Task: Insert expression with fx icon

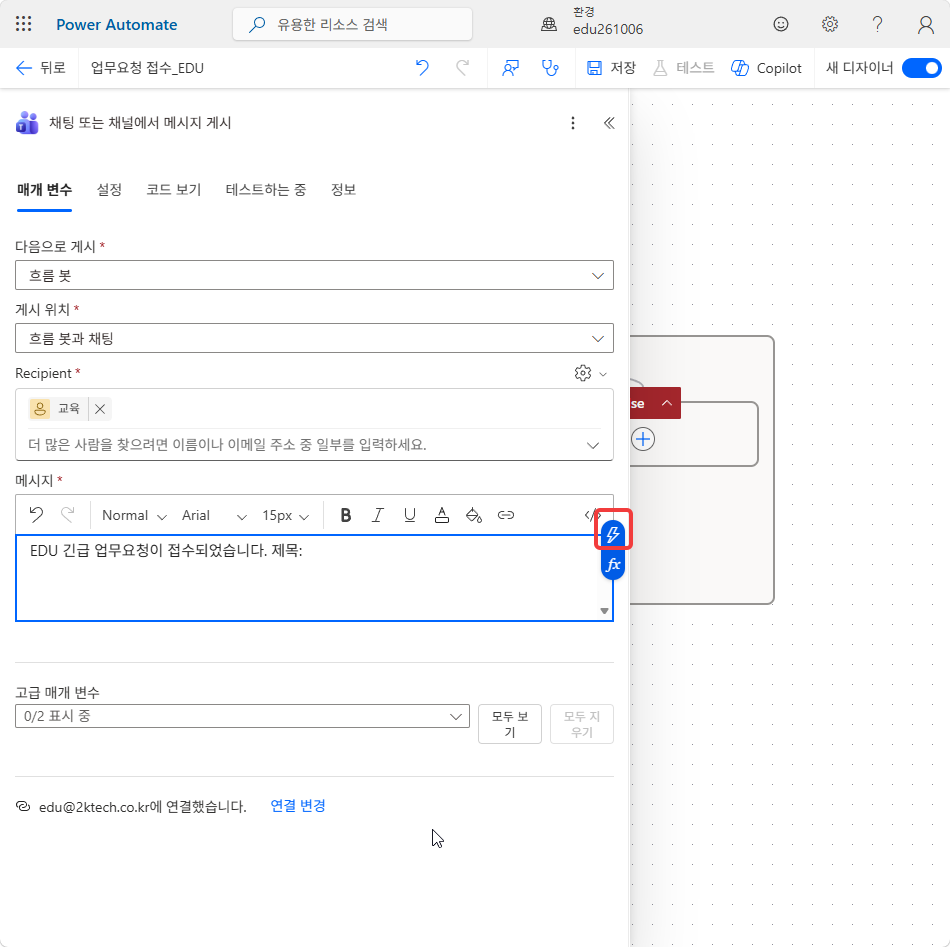Action: [x=613, y=565]
